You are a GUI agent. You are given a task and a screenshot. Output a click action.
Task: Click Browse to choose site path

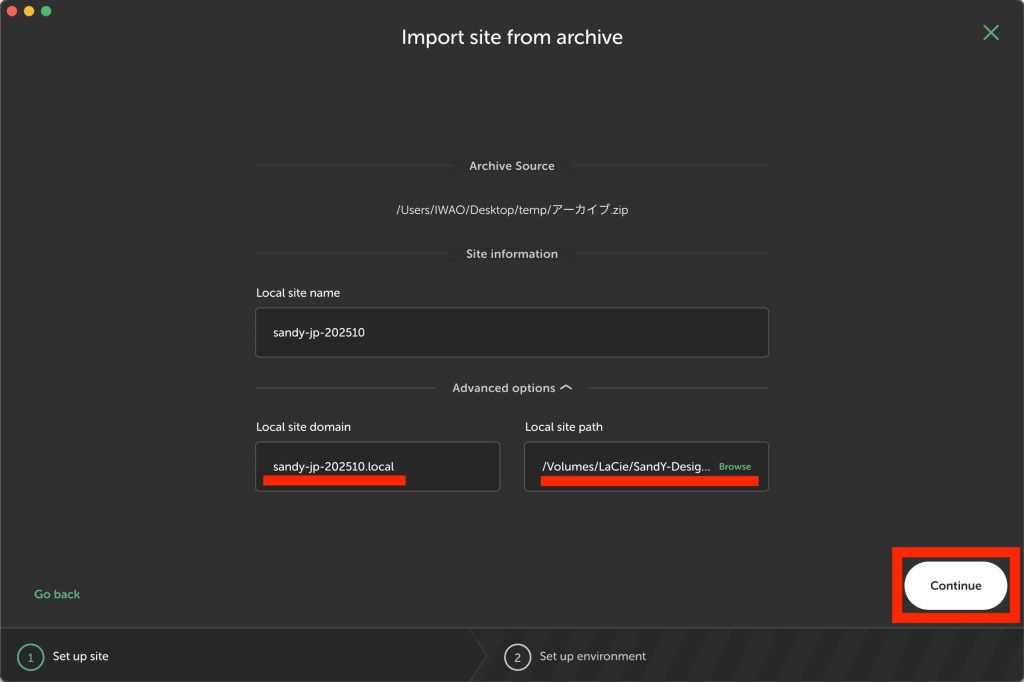click(x=735, y=467)
